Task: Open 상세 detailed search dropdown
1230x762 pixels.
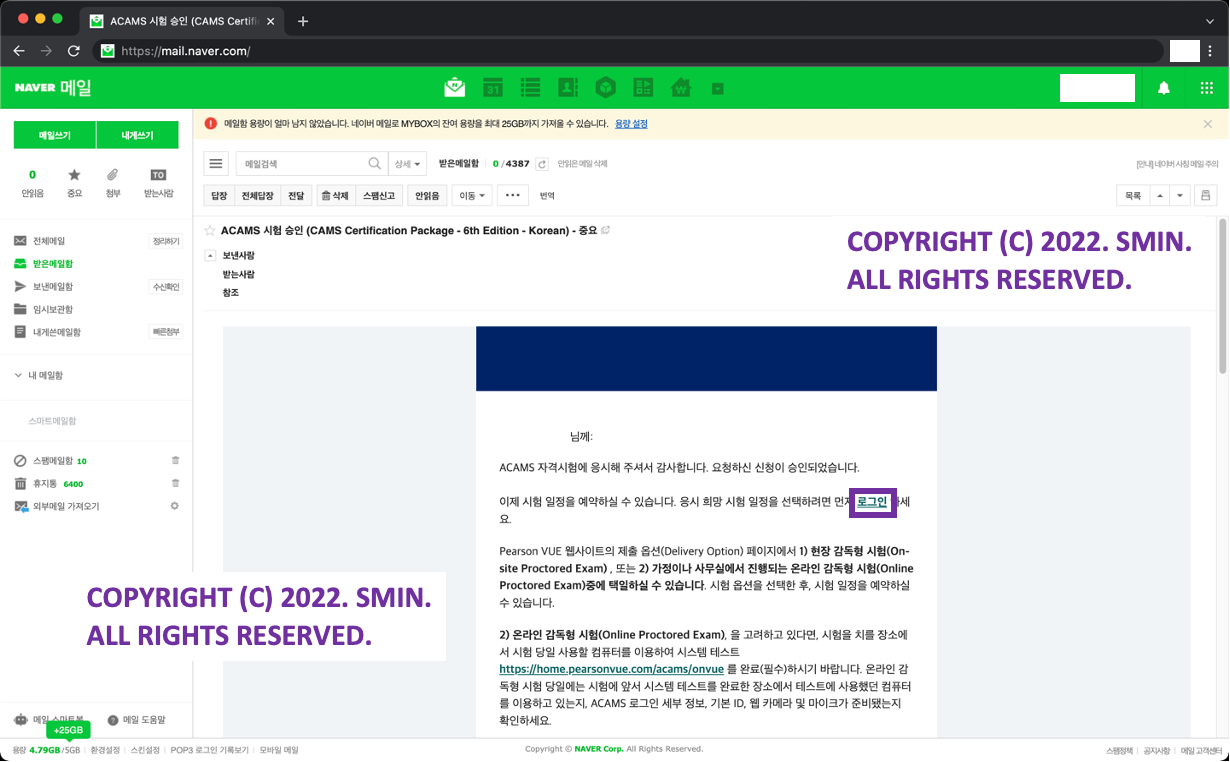Action: click(x=407, y=164)
